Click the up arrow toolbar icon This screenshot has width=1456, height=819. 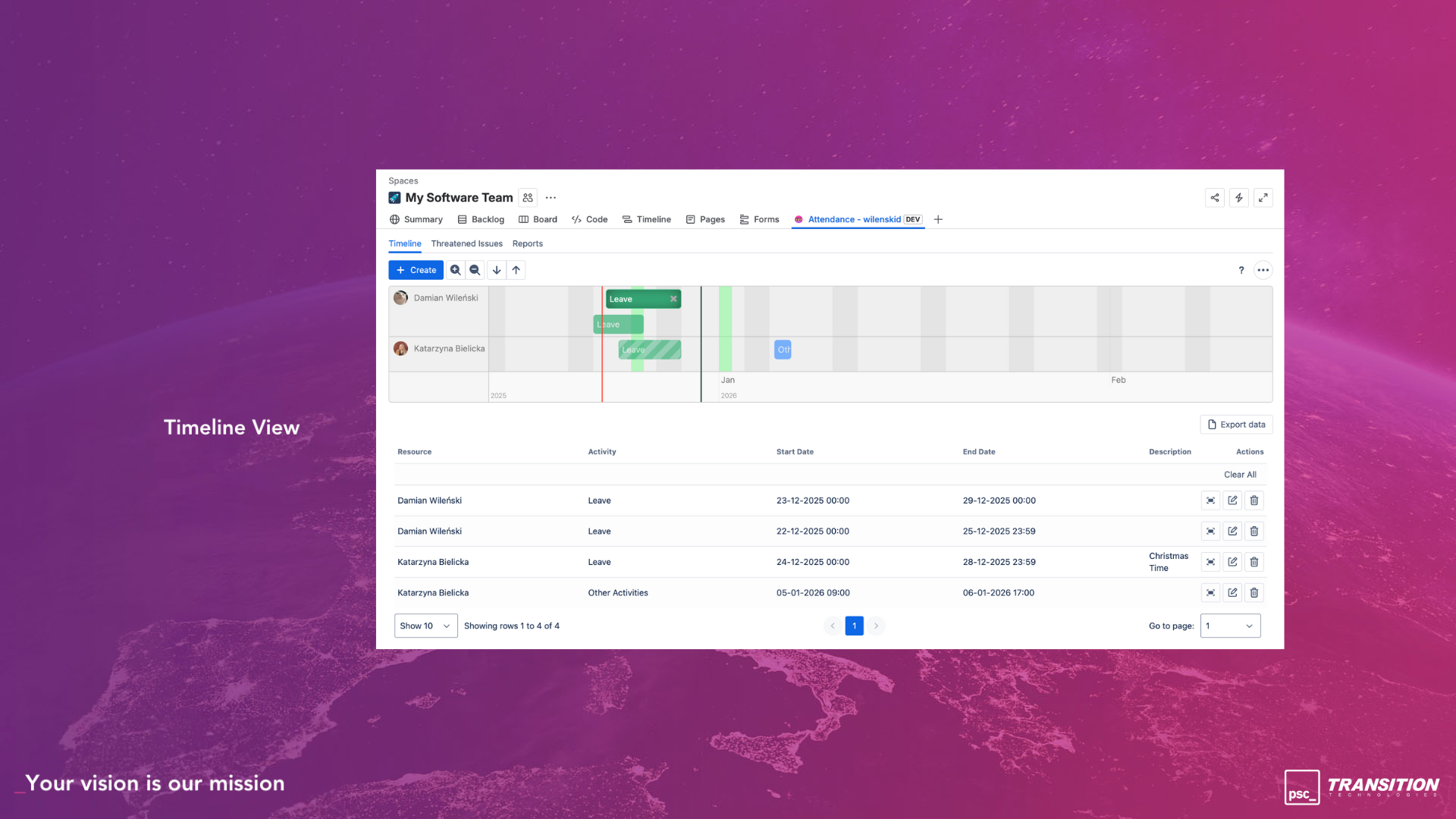point(516,270)
